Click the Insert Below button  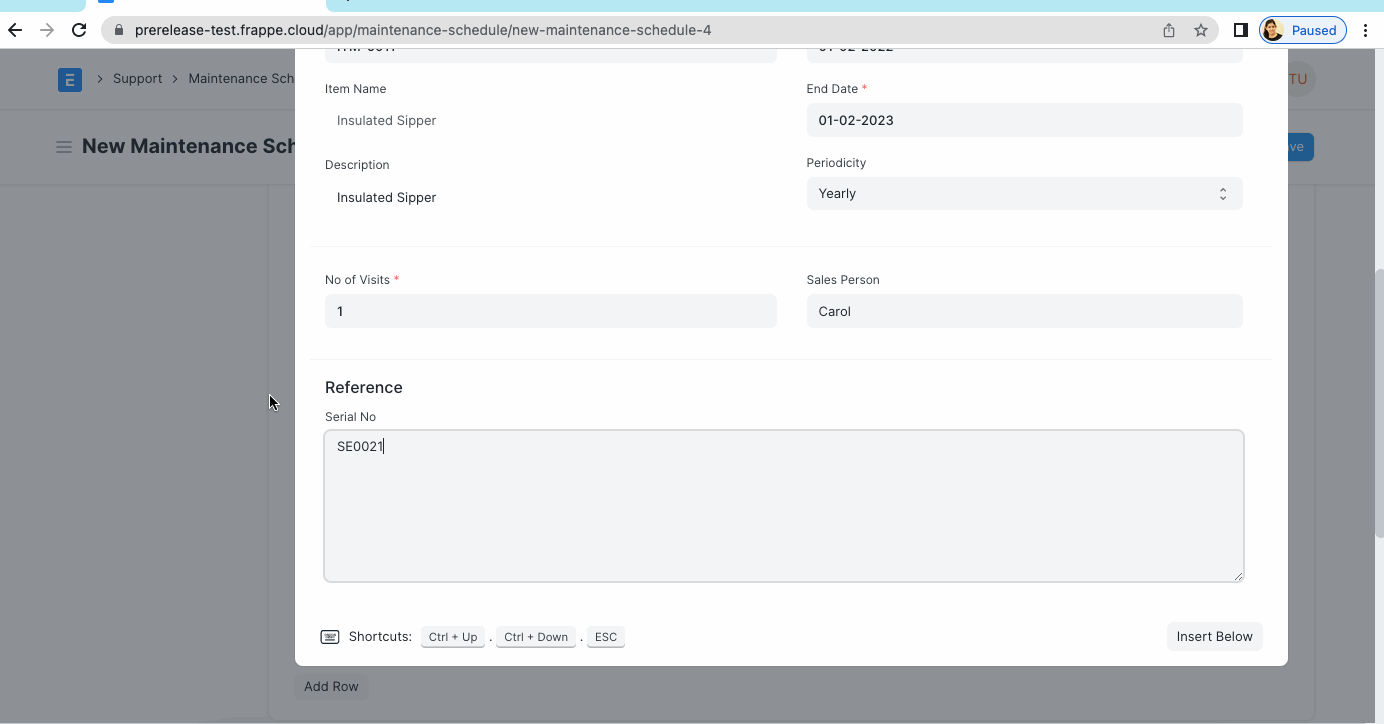point(1214,637)
